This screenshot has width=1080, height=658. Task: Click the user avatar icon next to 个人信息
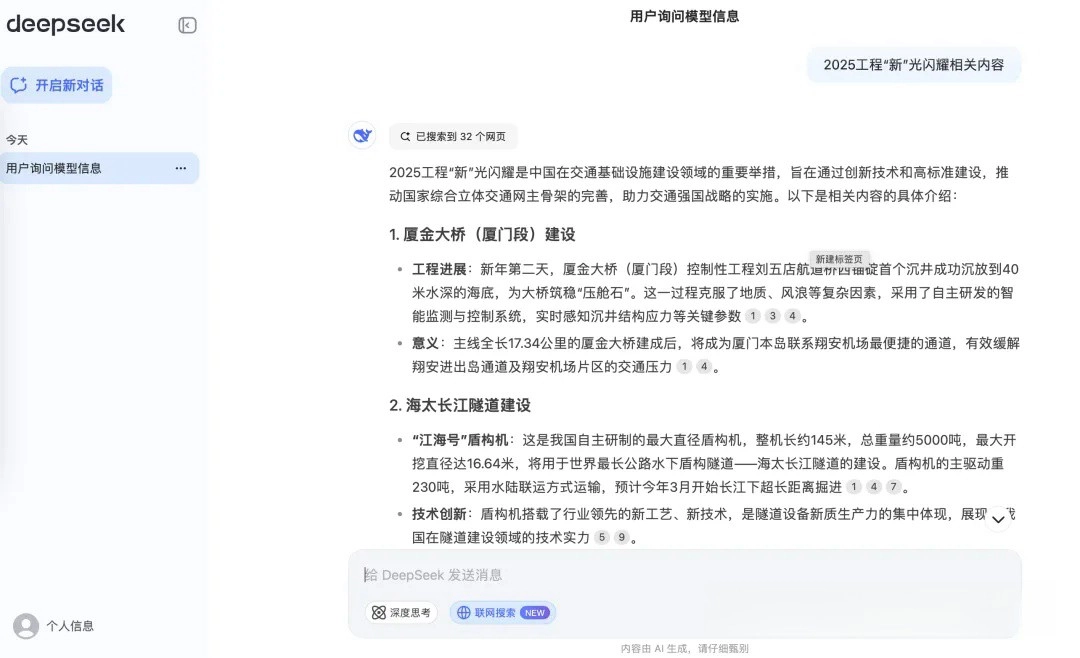tap(26, 626)
